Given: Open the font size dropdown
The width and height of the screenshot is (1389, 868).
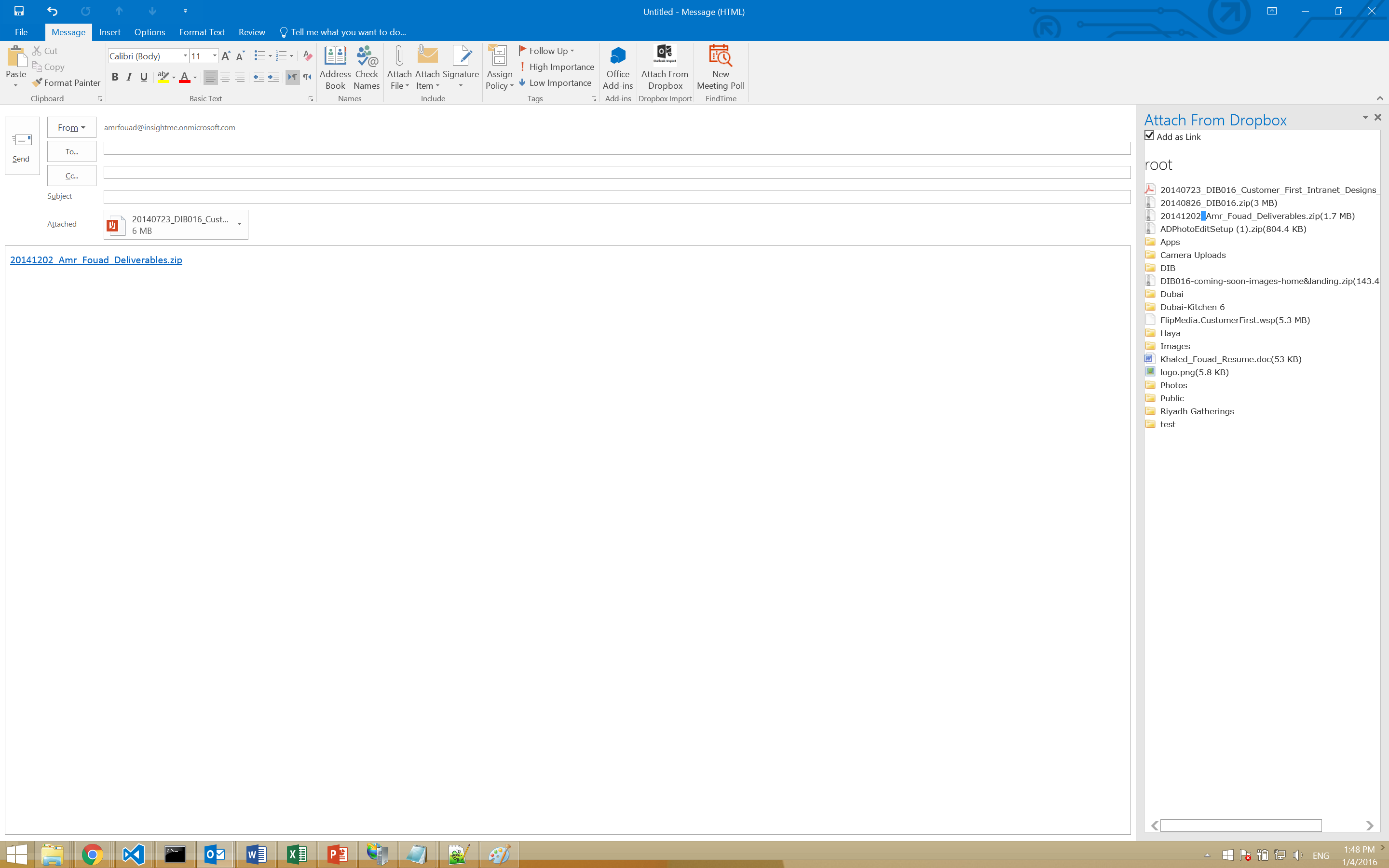Looking at the screenshot, I should 215,55.
